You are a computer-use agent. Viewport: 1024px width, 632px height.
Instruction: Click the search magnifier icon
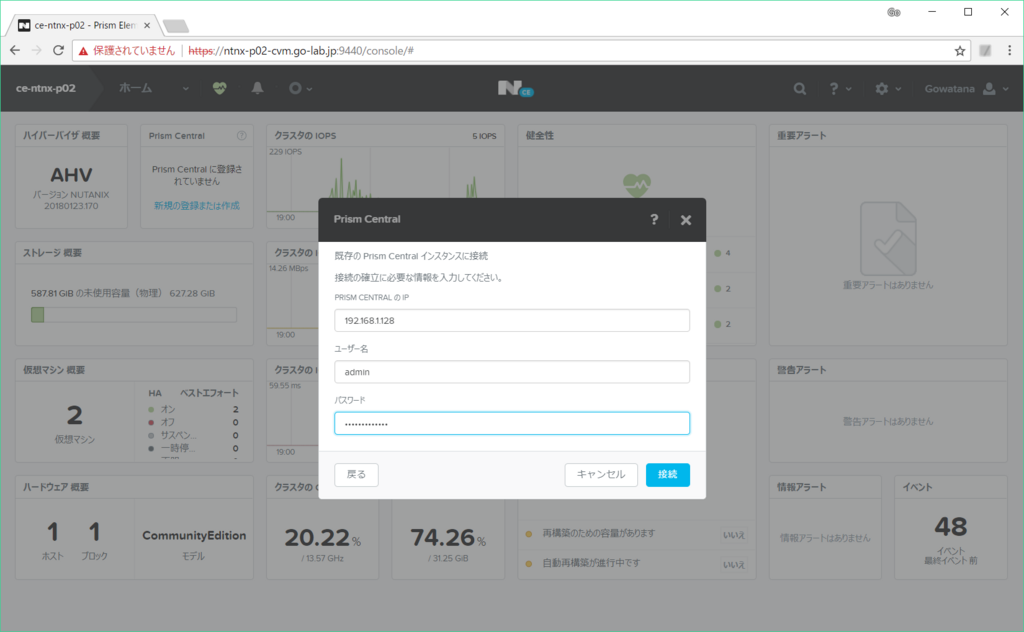(x=799, y=89)
